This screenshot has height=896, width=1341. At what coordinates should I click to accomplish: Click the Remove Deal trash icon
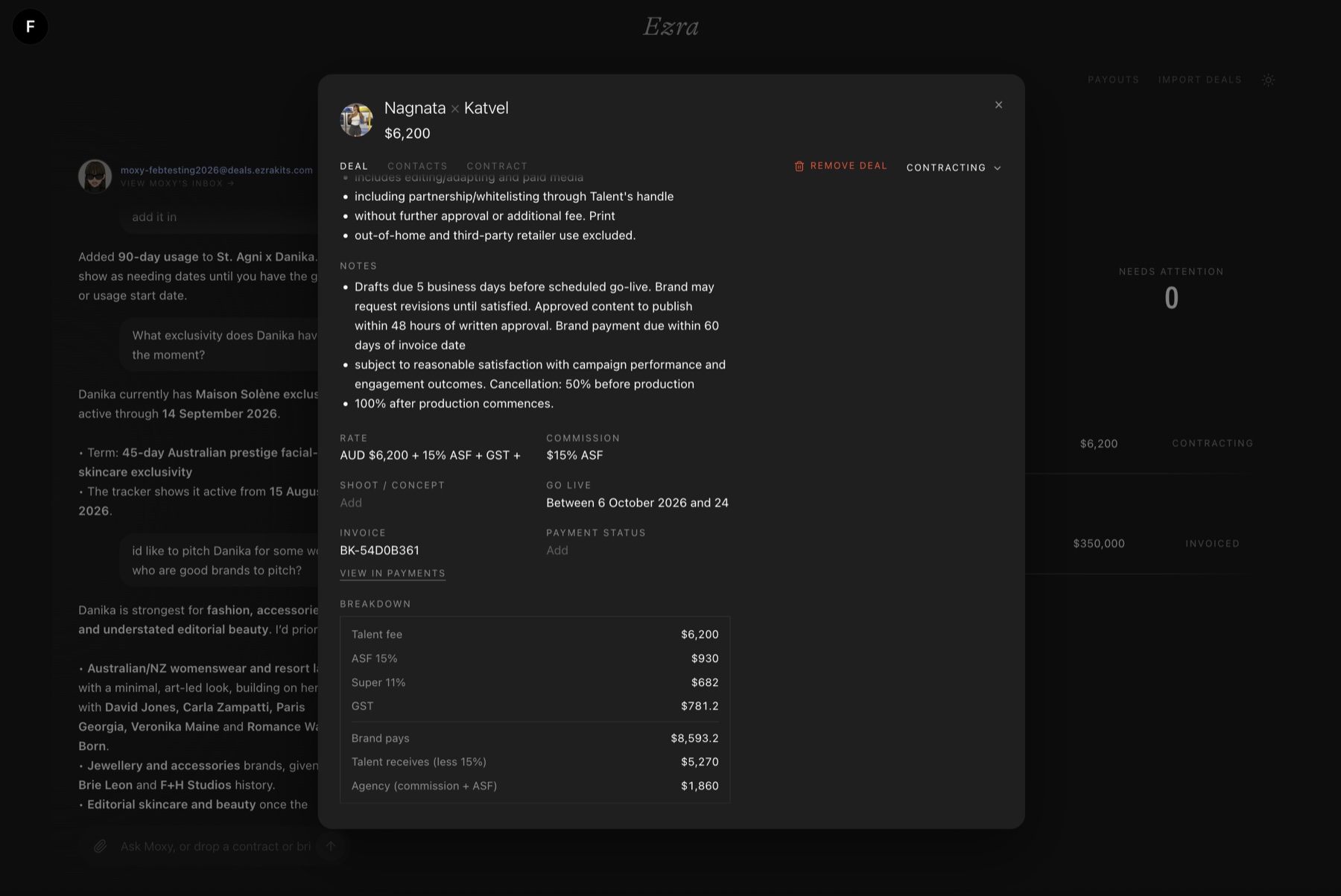[799, 166]
